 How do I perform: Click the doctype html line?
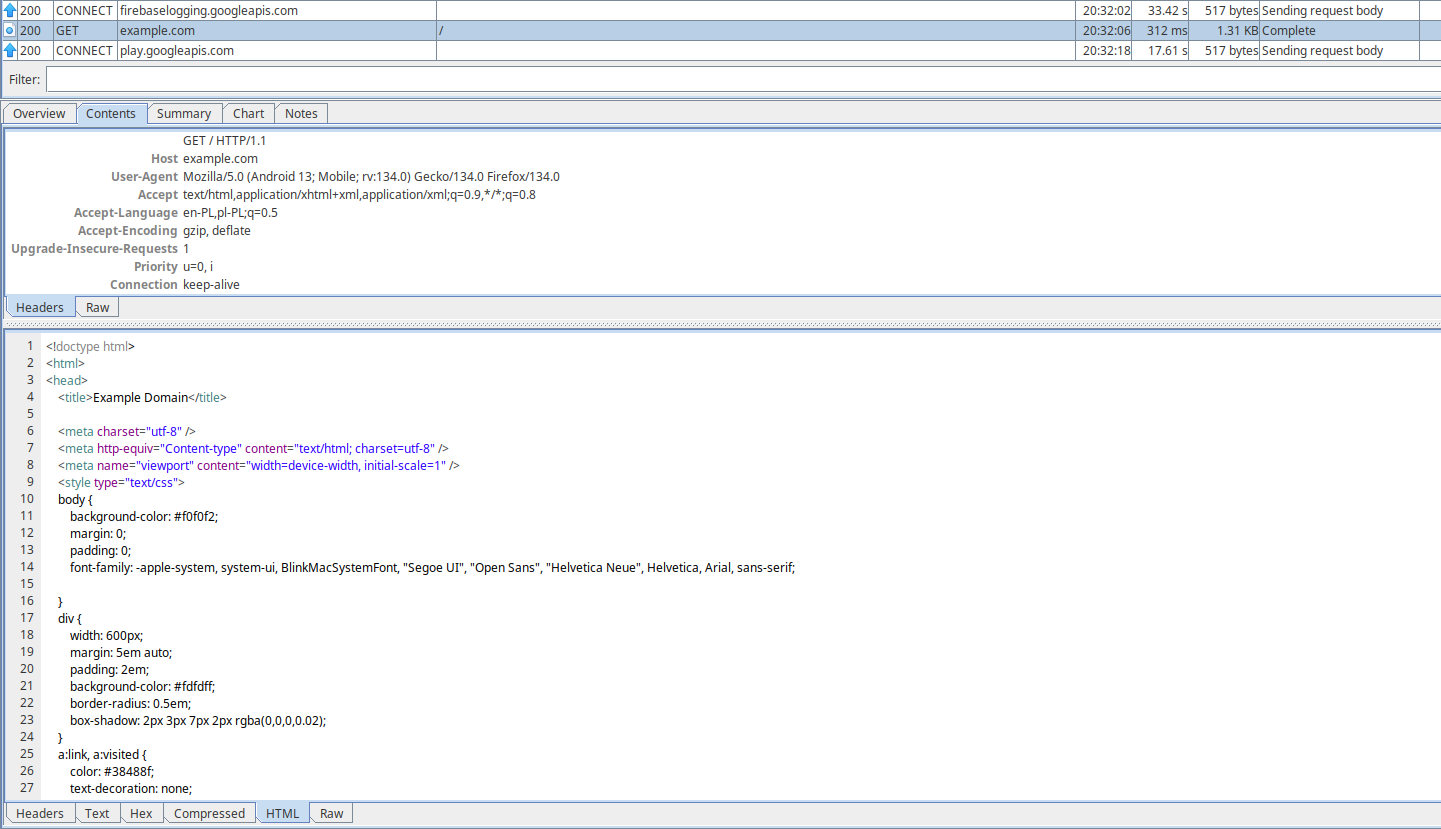pos(90,346)
